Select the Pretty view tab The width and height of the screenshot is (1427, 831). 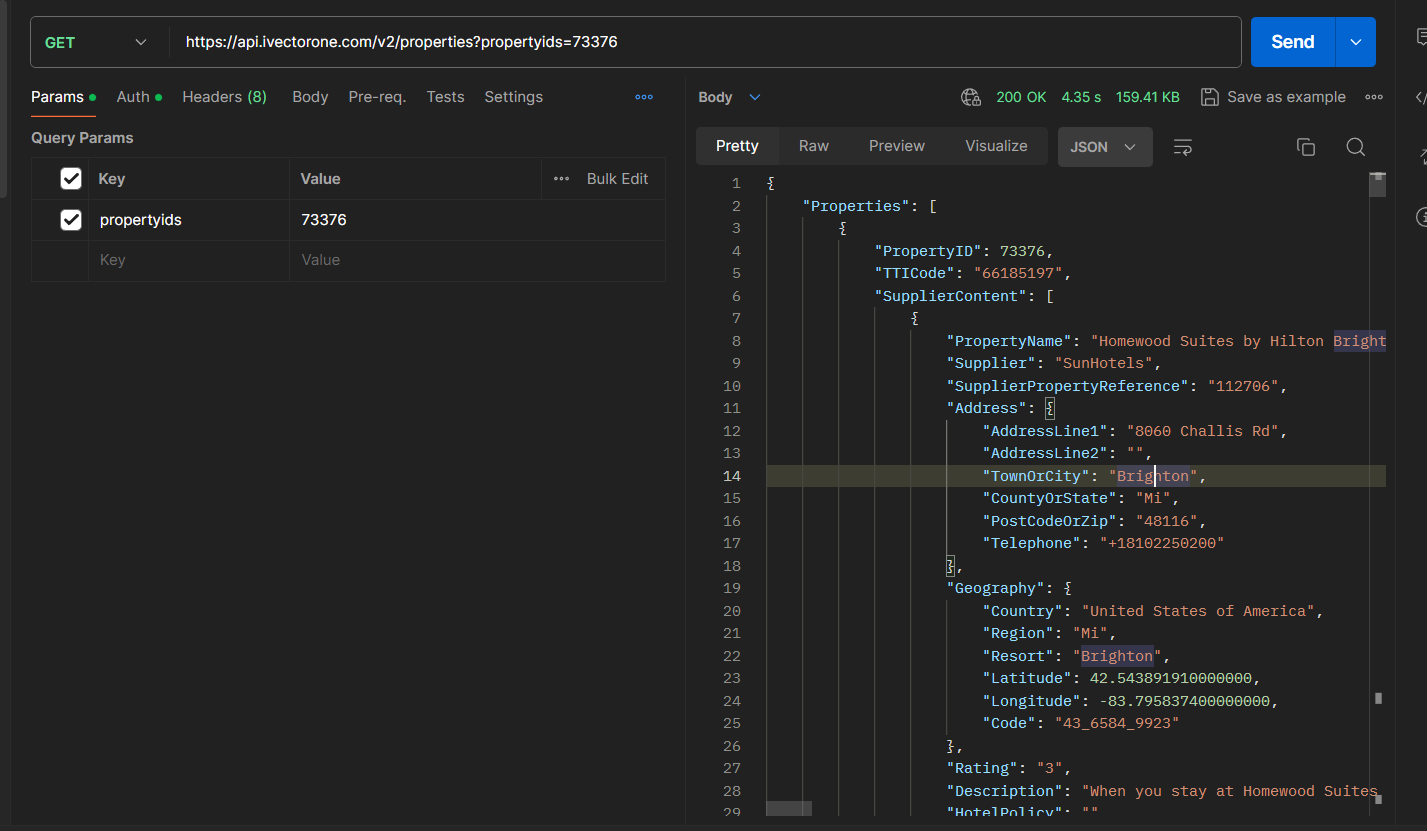[x=737, y=146]
